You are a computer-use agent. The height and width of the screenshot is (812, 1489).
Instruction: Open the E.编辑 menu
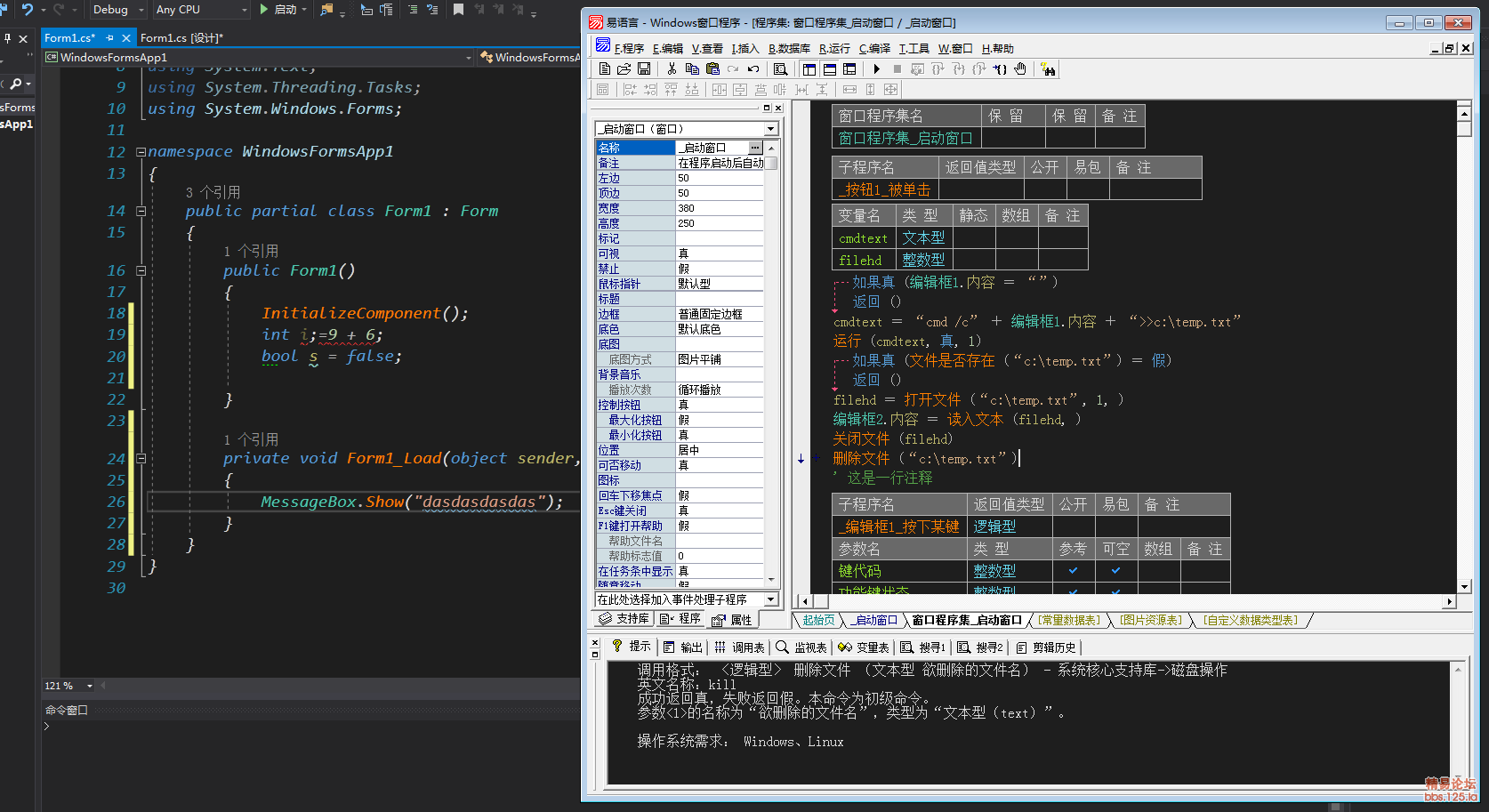[667, 48]
